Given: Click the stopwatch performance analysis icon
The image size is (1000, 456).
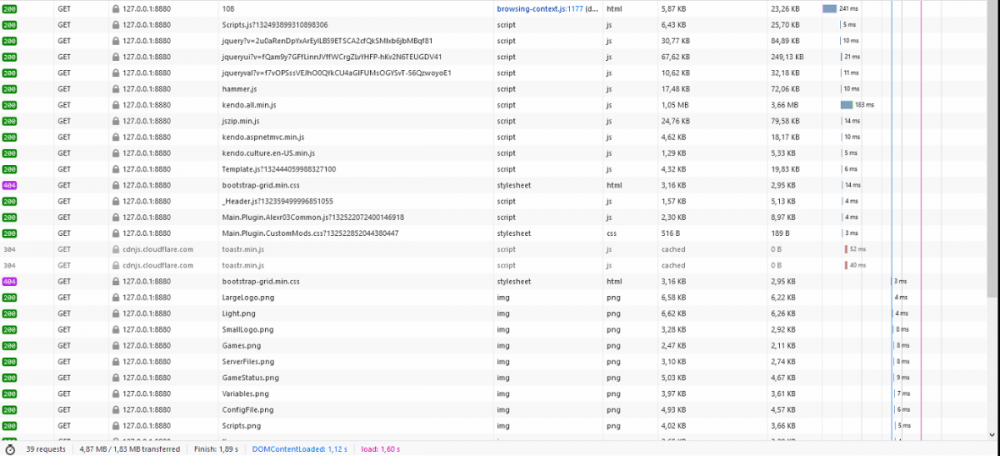Looking at the screenshot, I should click(x=9, y=449).
